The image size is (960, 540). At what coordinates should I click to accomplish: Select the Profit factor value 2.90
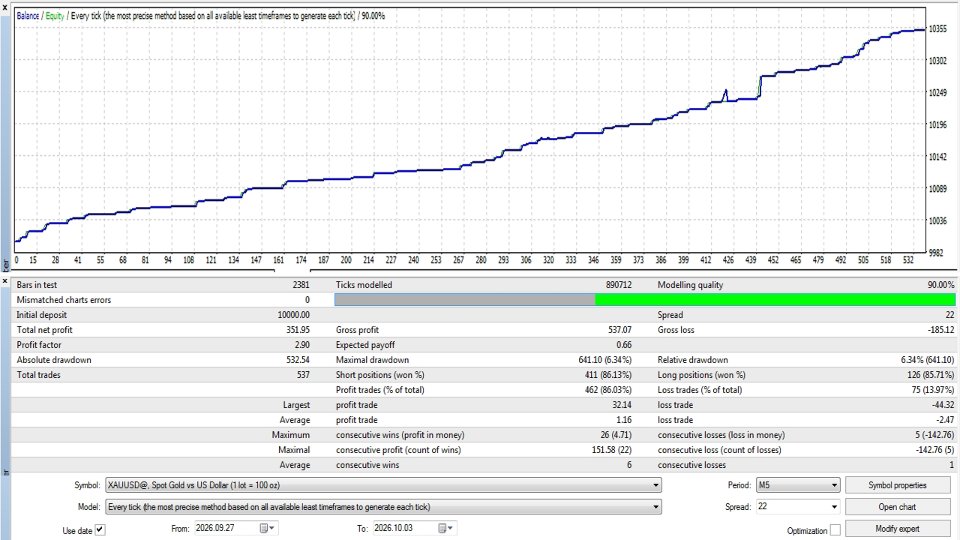[x=302, y=345]
